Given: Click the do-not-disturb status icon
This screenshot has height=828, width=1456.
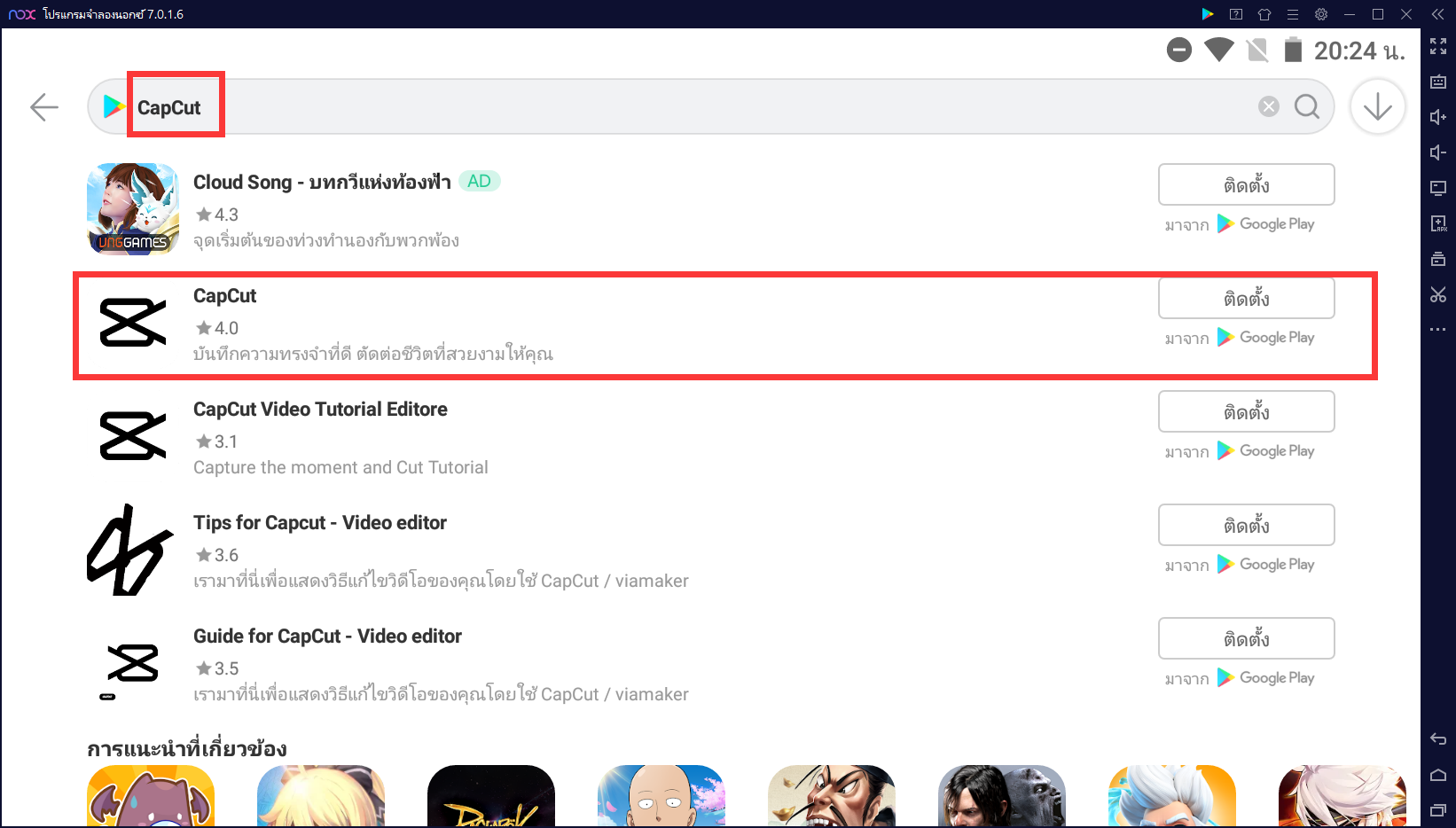Looking at the screenshot, I should [x=1179, y=51].
